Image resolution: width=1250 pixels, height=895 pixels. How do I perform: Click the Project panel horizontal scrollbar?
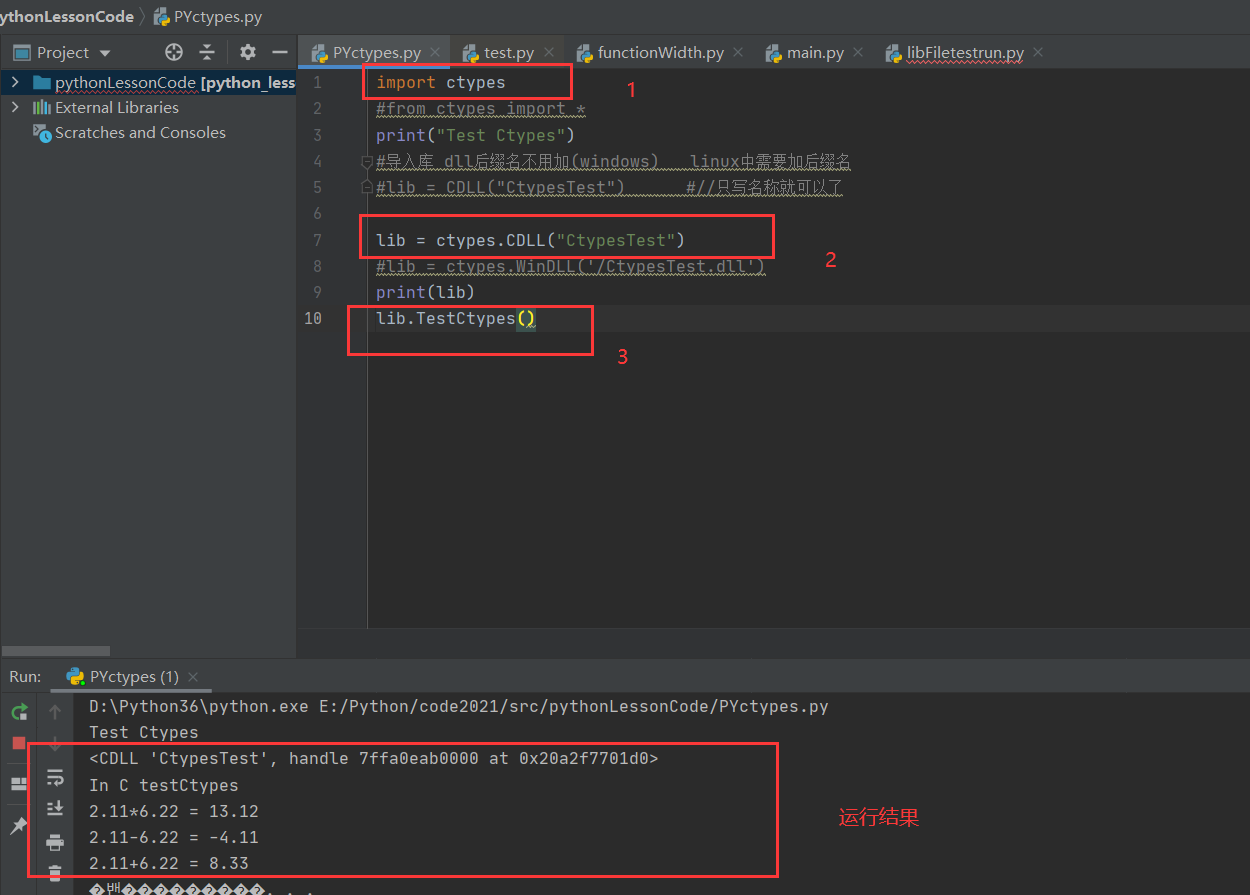(55, 650)
